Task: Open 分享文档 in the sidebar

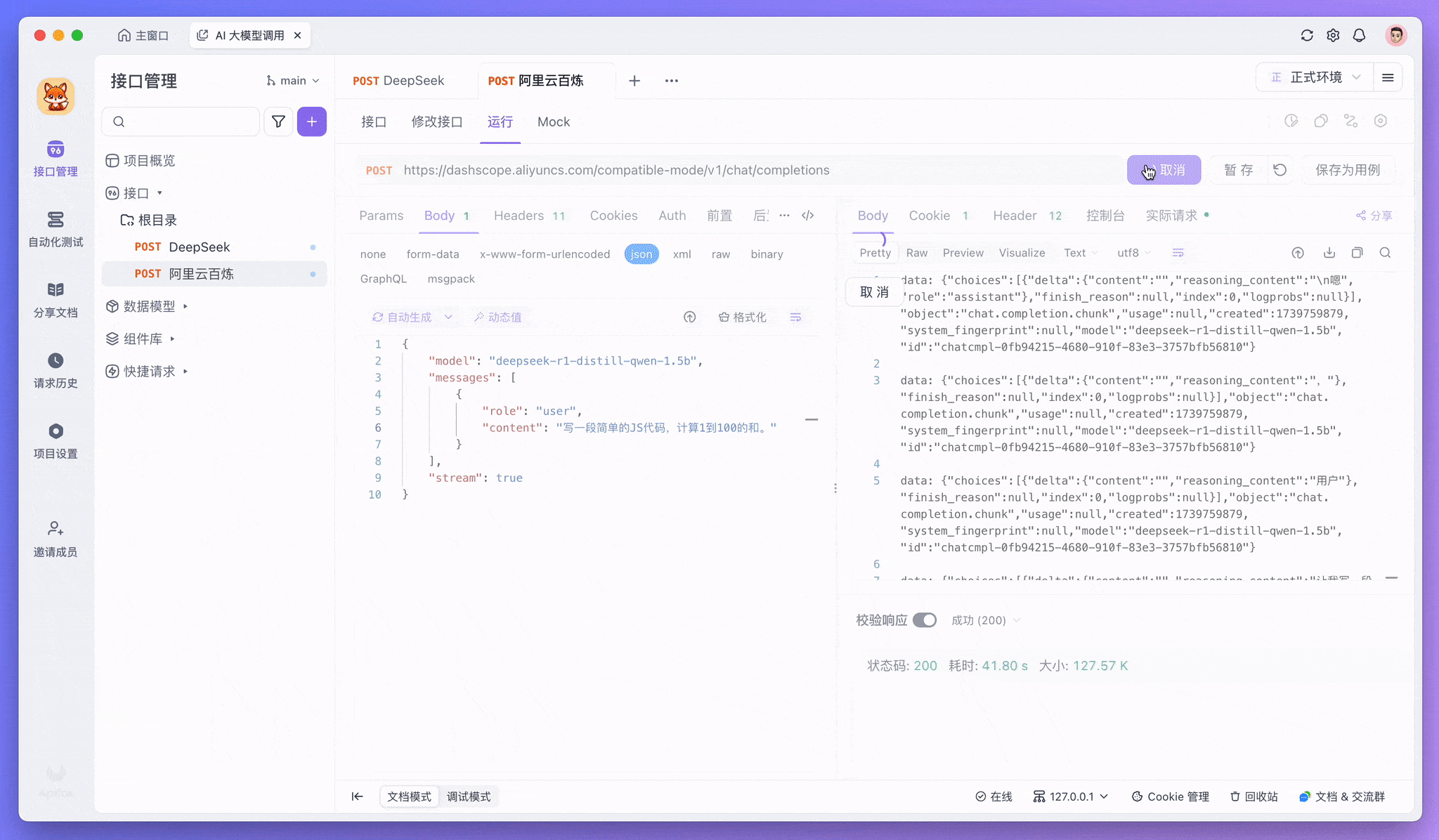Action: [x=56, y=300]
